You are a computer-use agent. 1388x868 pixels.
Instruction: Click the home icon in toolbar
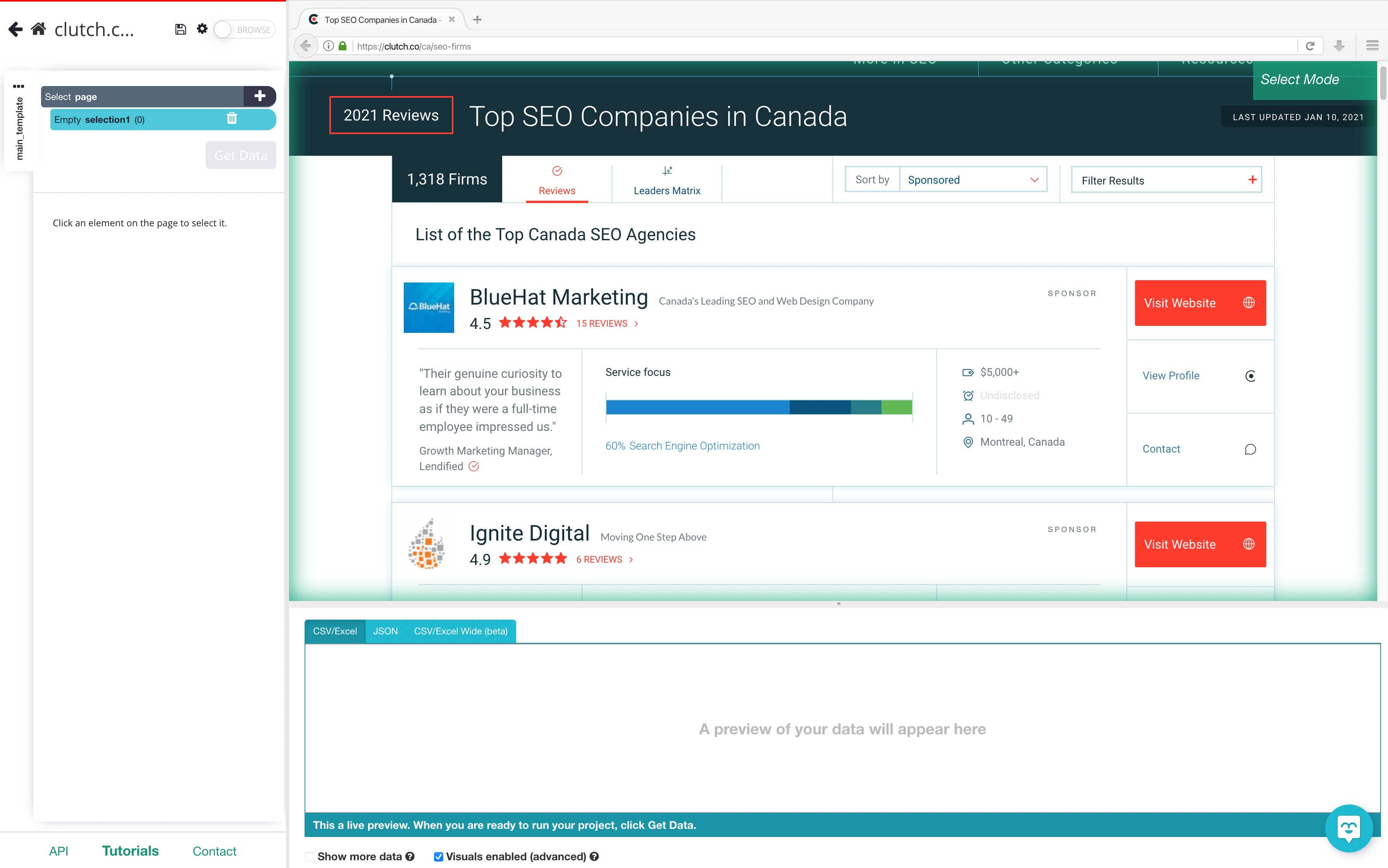tap(38, 29)
